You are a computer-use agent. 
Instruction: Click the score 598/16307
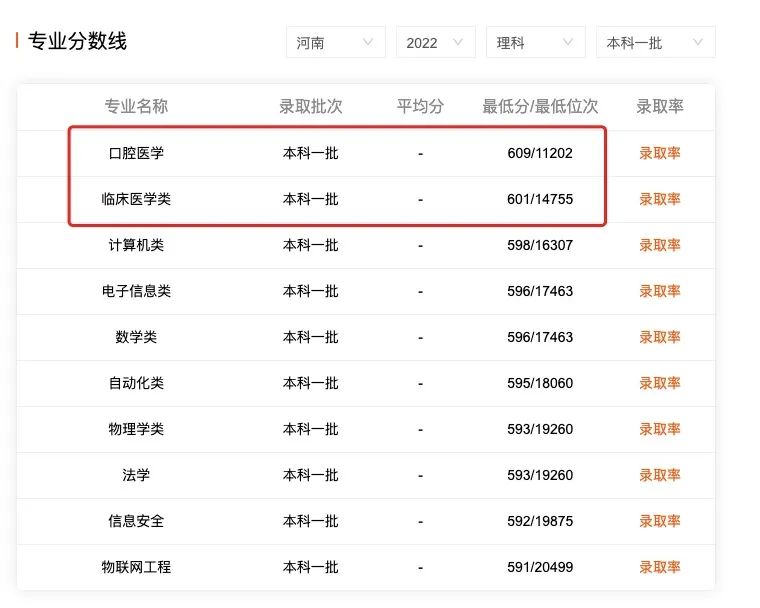tap(540, 245)
